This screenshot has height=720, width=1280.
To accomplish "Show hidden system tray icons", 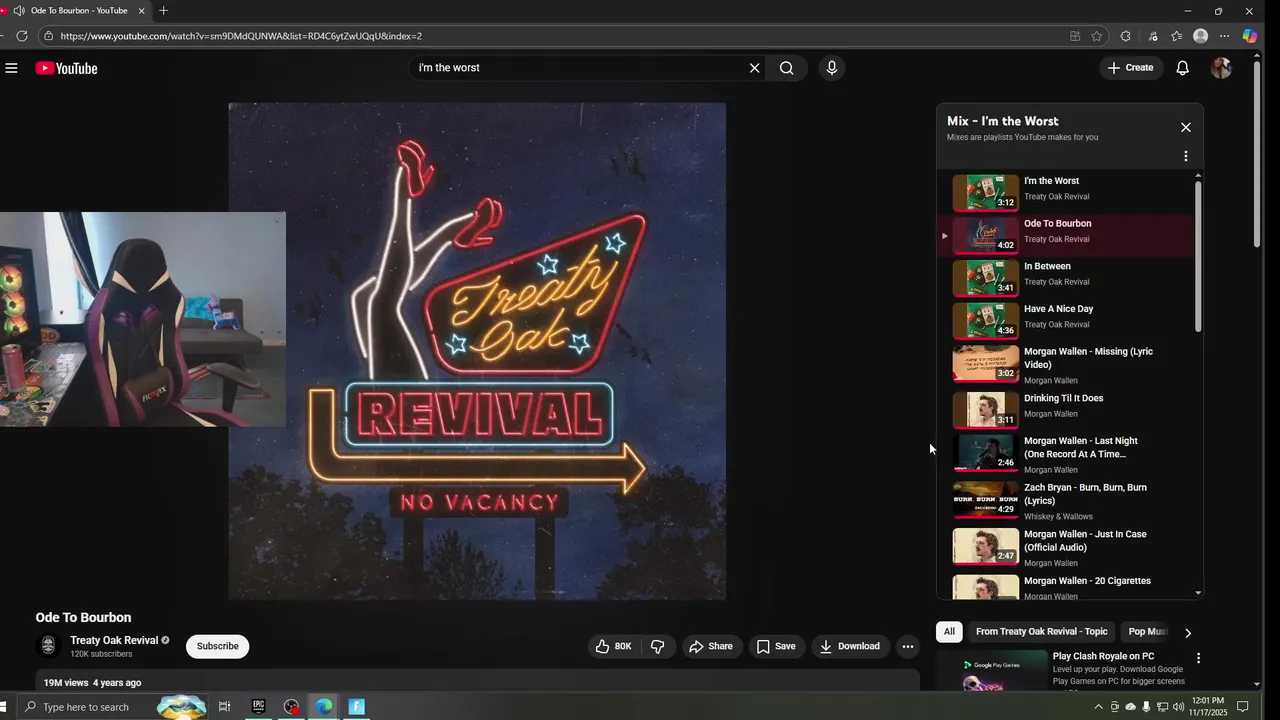I will [x=1099, y=707].
